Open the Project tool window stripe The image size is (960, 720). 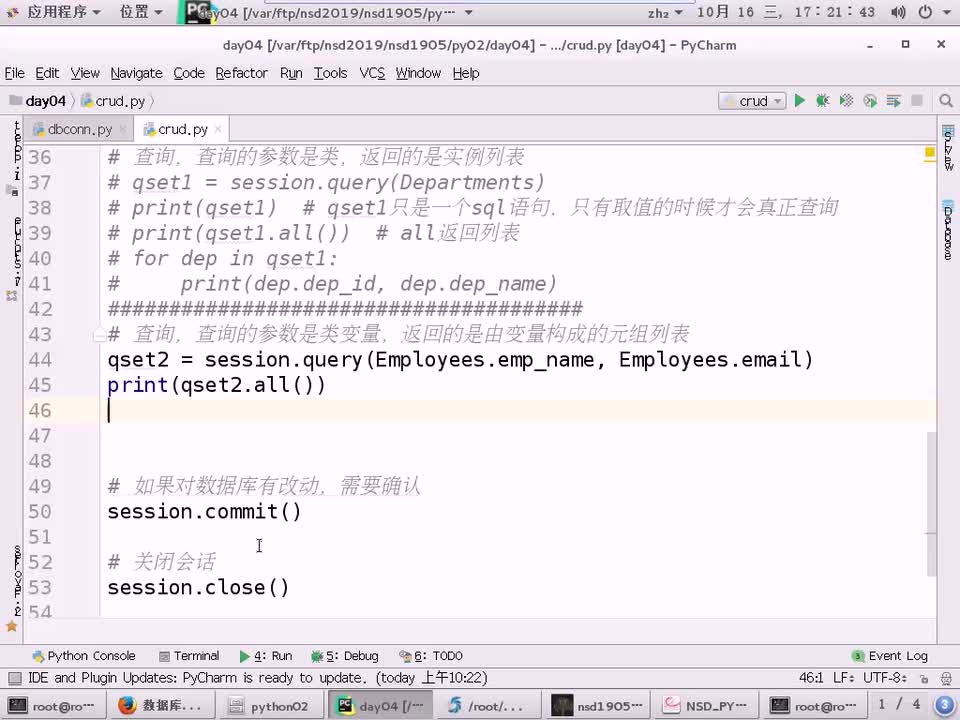(x=15, y=158)
